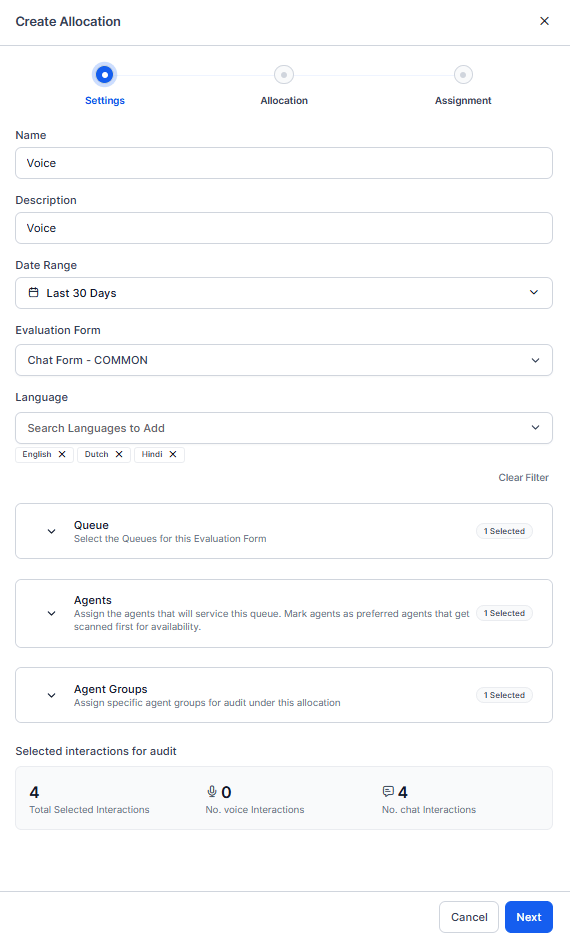The image size is (570, 943).
Task: Open the Evaluation Form dropdown
Action: [x=284, y=360]
